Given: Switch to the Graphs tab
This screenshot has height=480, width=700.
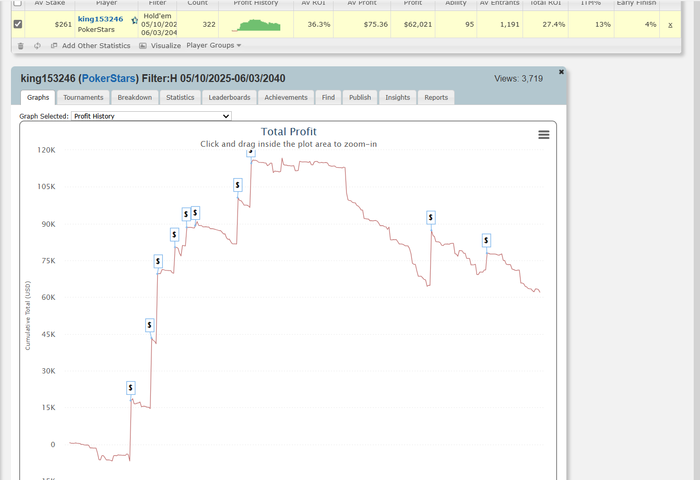Looking at the screenshot, I should [38, 97].
